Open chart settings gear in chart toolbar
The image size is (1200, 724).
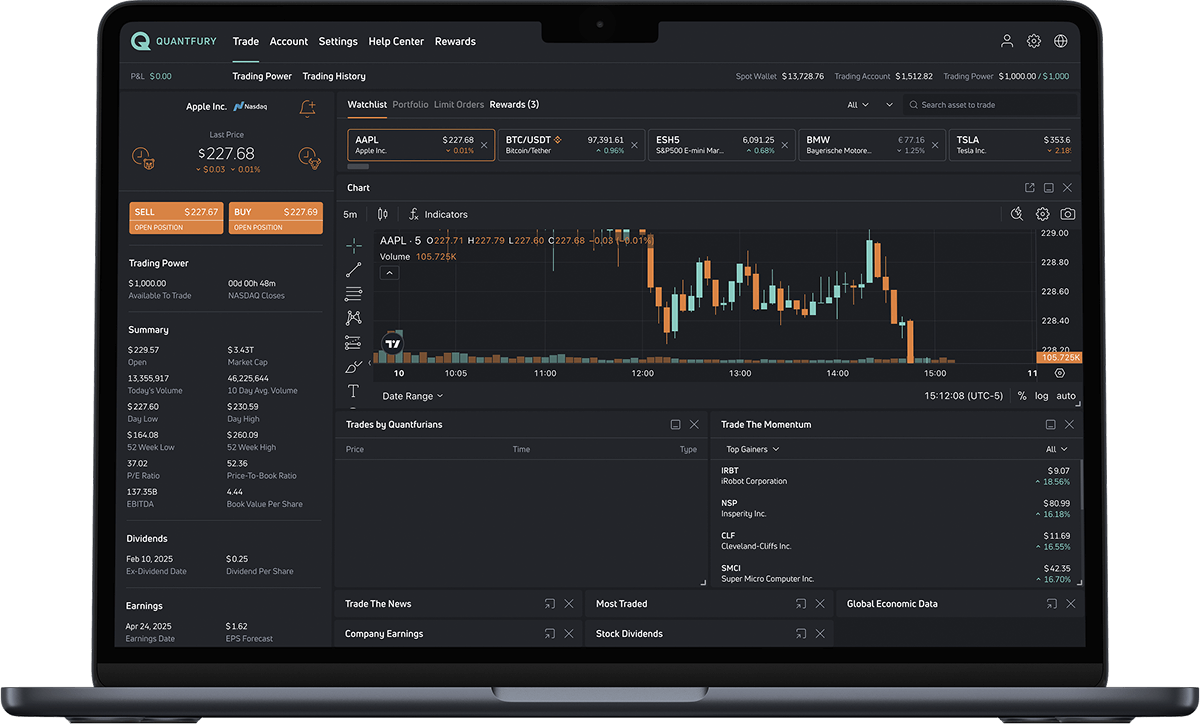point(1042,214)
